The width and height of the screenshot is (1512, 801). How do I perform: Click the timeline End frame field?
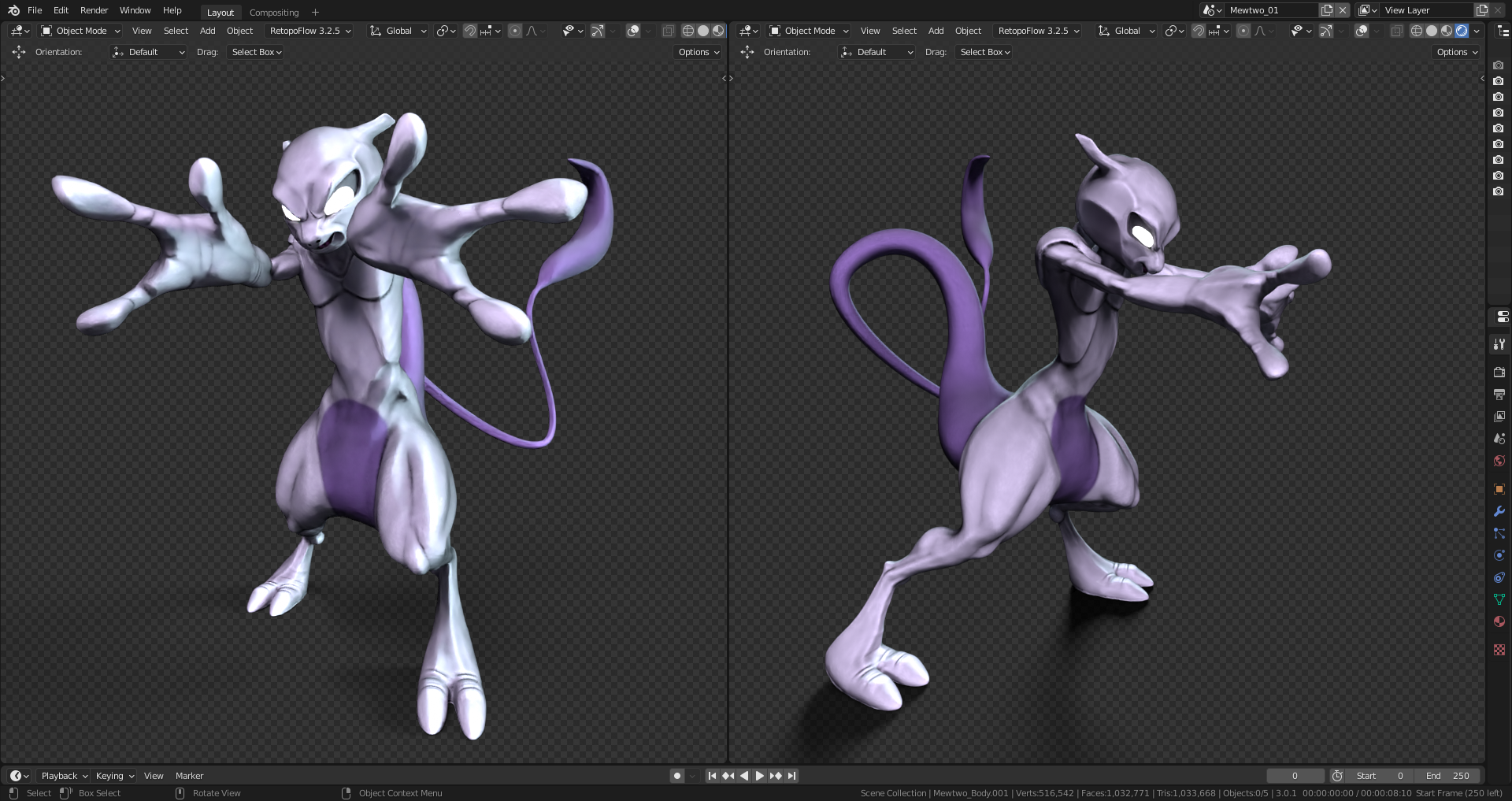(1447, 776)
